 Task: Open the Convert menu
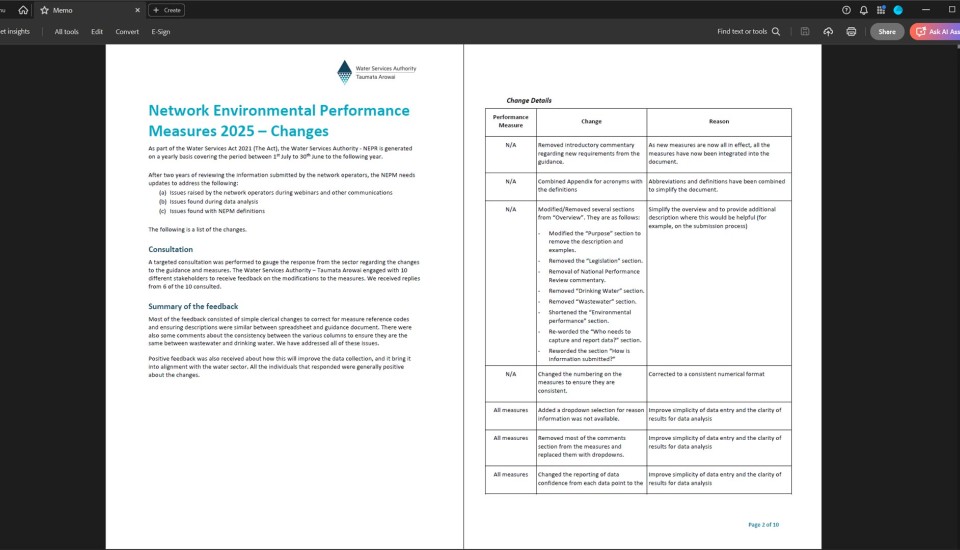click(127, 32)
